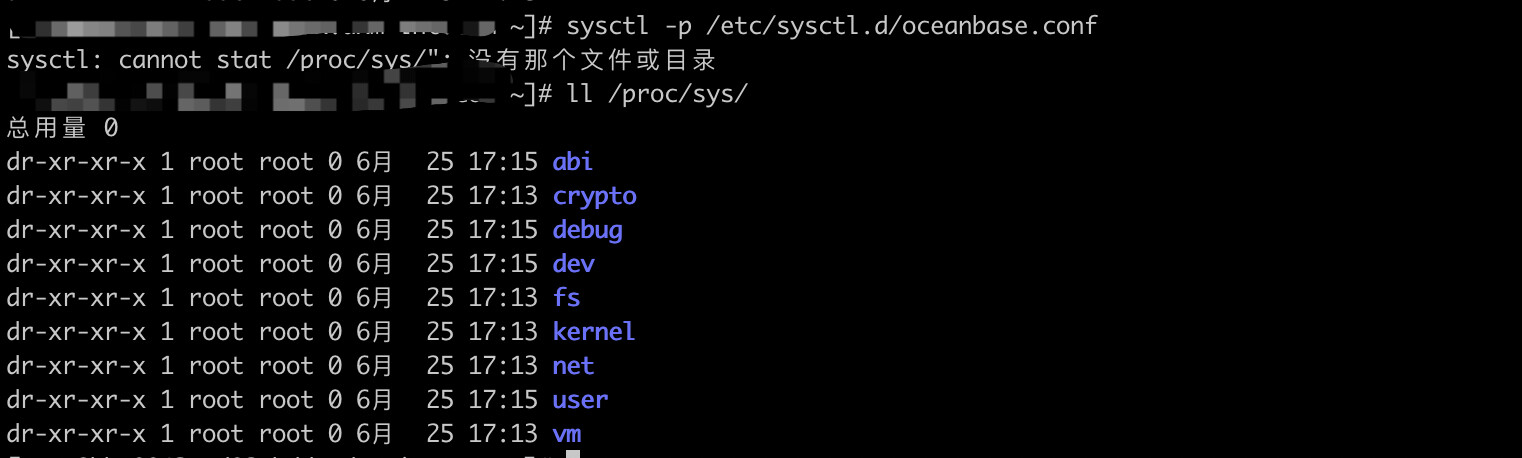Click the net directory name
Screen dimensions: 1522x458
tap(573, 366)
